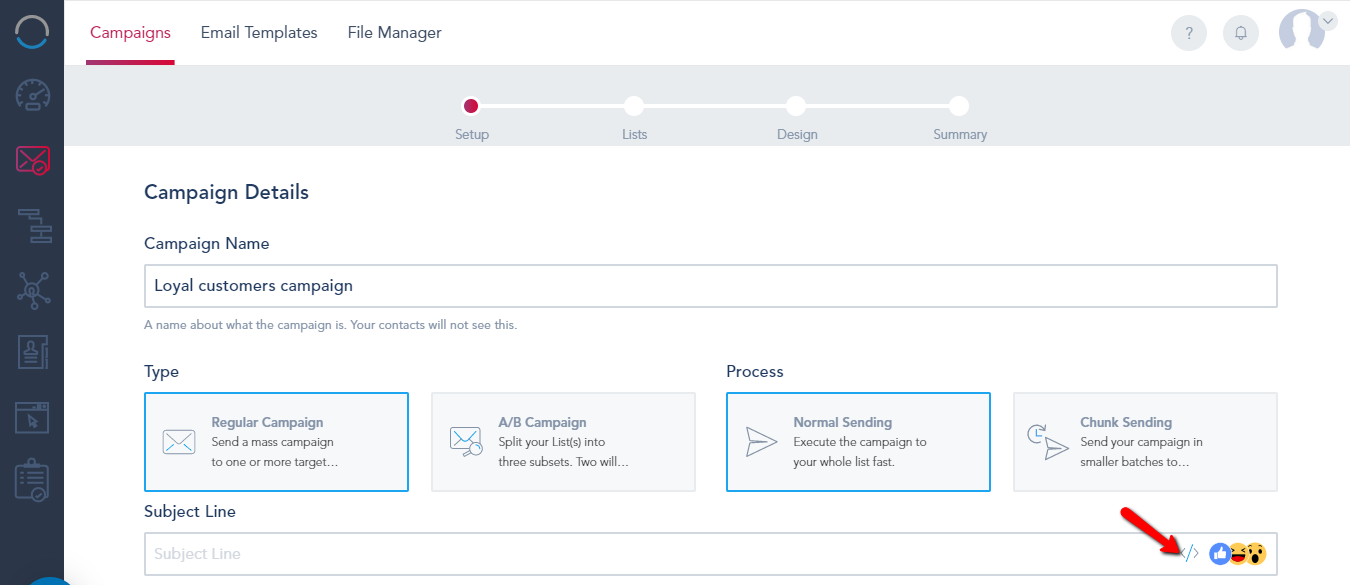This screenshot has width=1350, height=585.
Task: Click the Moosend logo icon
Action: (x=32, y=32)
